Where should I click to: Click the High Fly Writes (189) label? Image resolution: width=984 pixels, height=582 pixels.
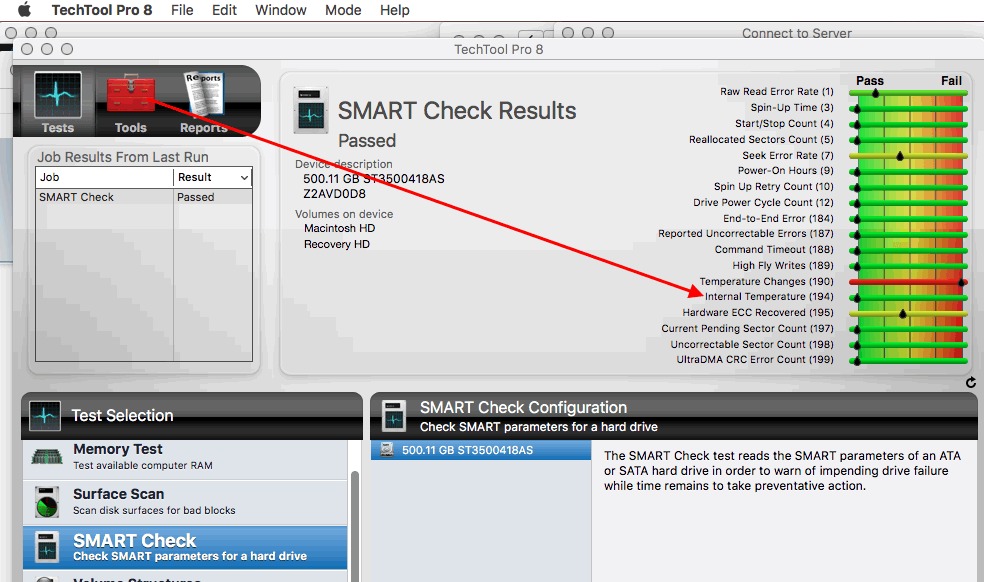pos(783,266)
